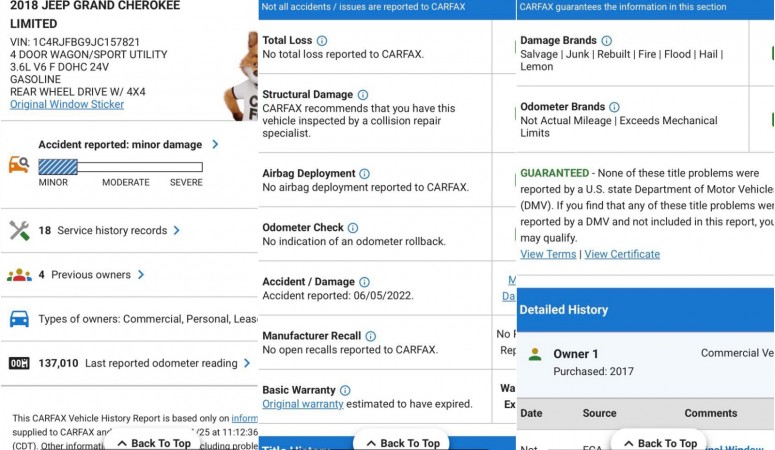Click the accident damage car icon
Viewport: 775px width, 450px height.
pyautogui.click(x=19, y=164)
